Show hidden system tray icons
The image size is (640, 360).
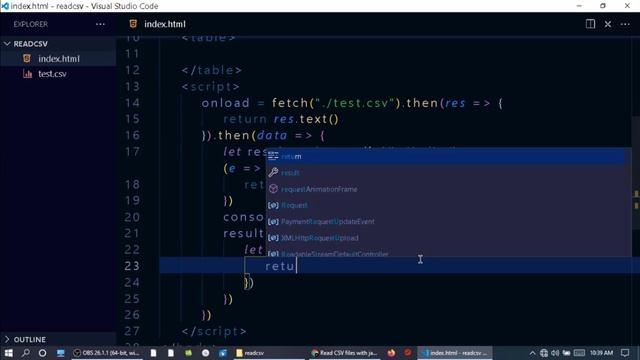coord(532,353)
